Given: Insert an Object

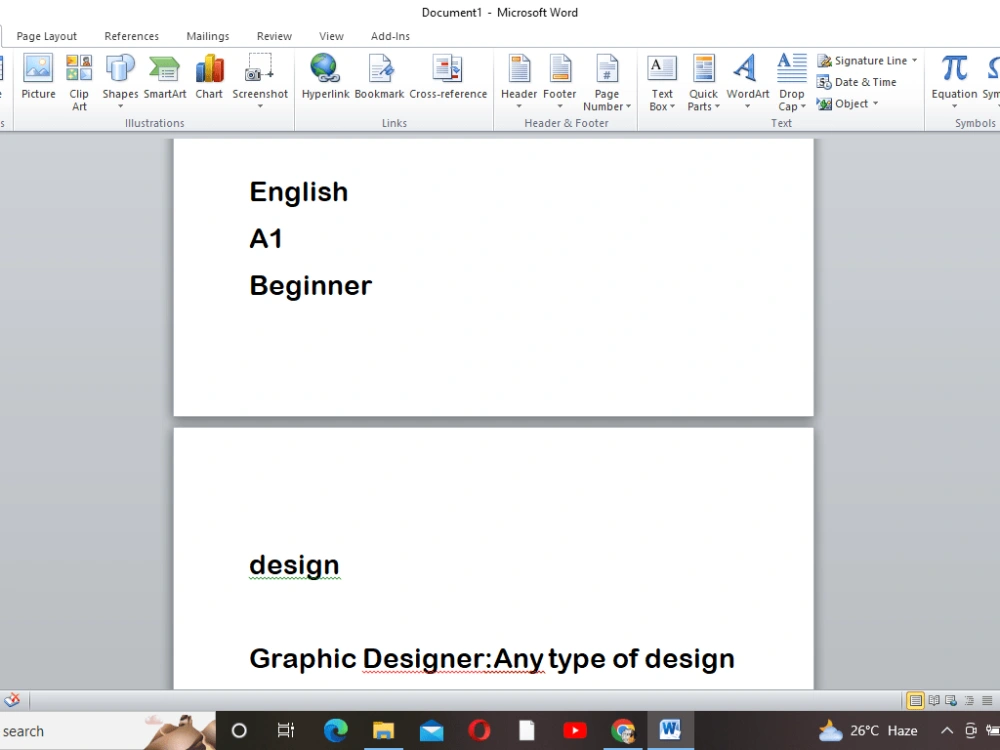Looking at the screenshot, I should (848, 103).
